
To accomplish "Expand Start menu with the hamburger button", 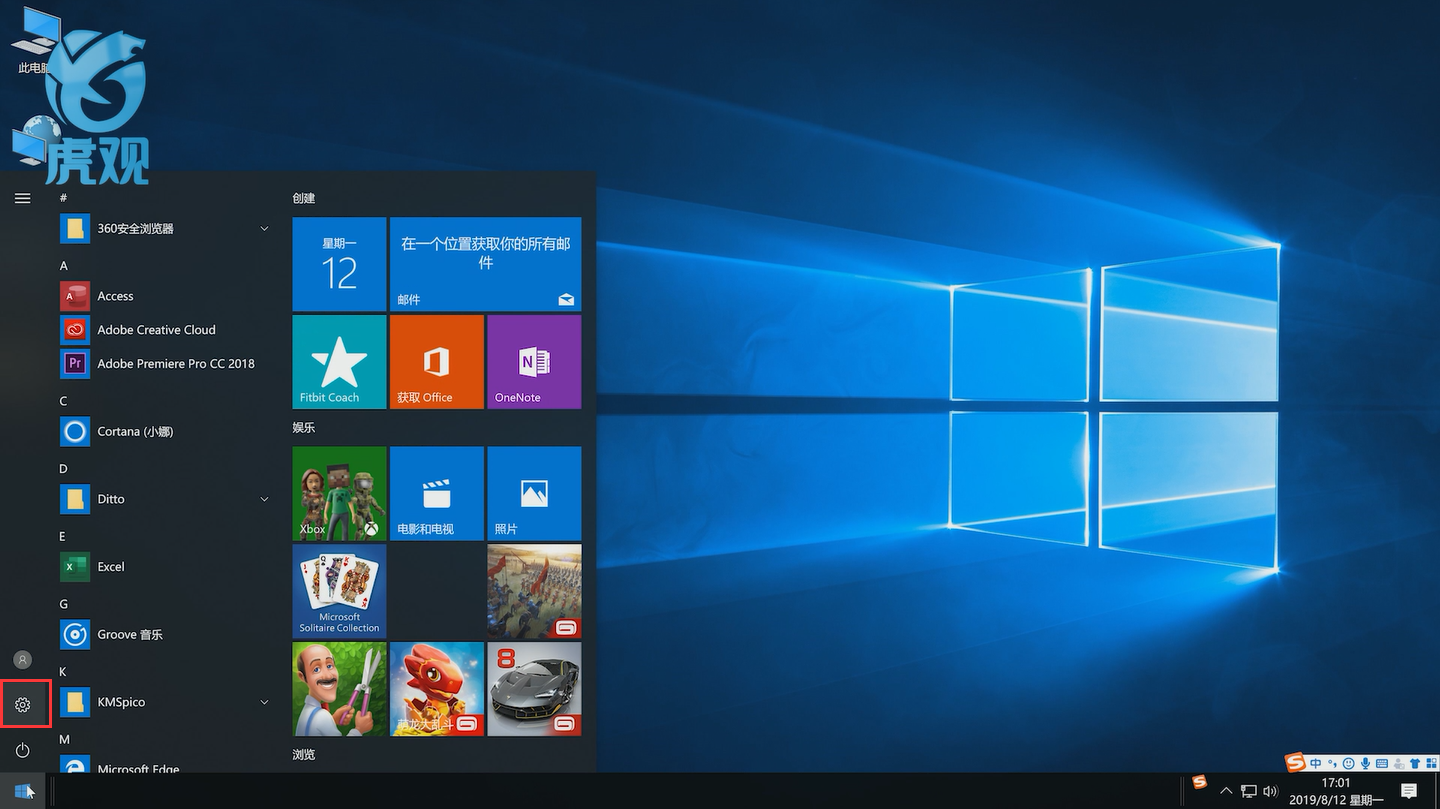I will pyautogui.click(x=22, y=198).
